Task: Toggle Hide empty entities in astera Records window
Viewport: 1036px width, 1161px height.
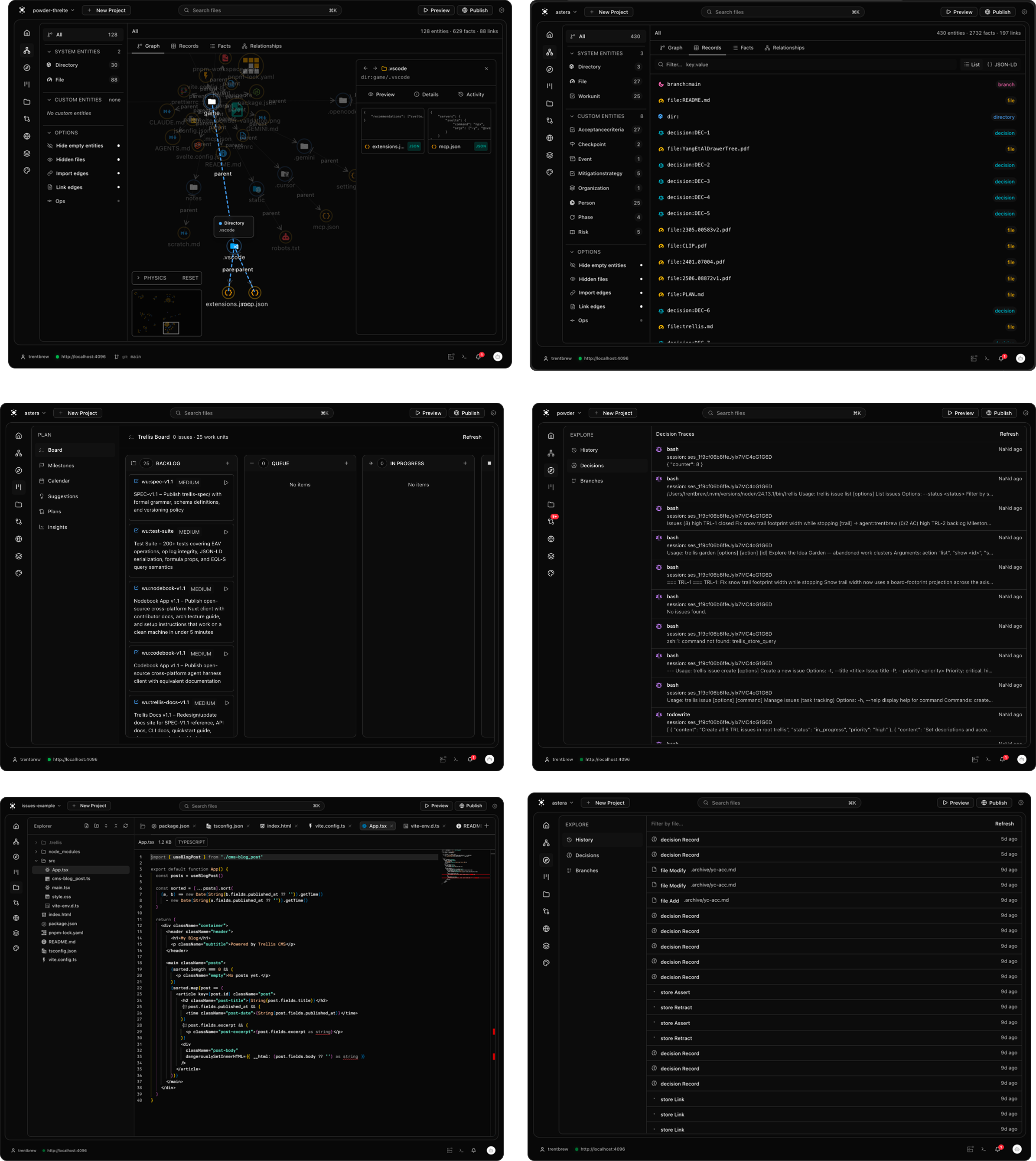Action: click(607, 265)
